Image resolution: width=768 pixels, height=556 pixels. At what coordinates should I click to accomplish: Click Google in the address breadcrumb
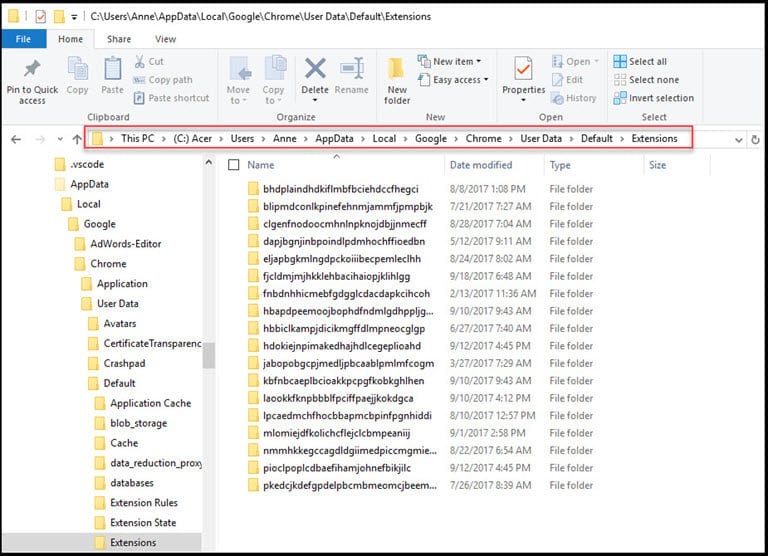tap(431, 139)
